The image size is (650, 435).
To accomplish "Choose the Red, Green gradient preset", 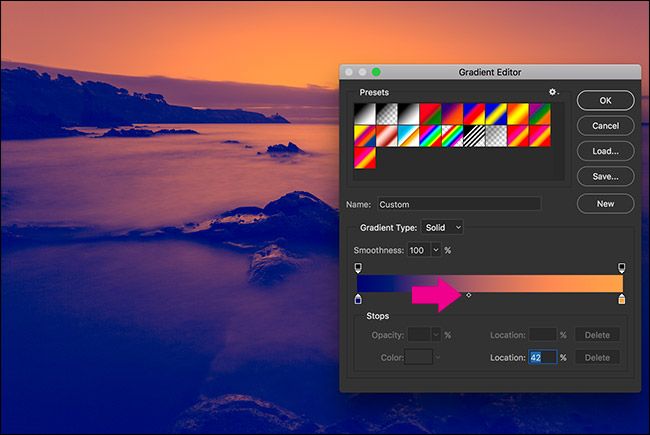I will pyautogui.click(x=430, y=114).
